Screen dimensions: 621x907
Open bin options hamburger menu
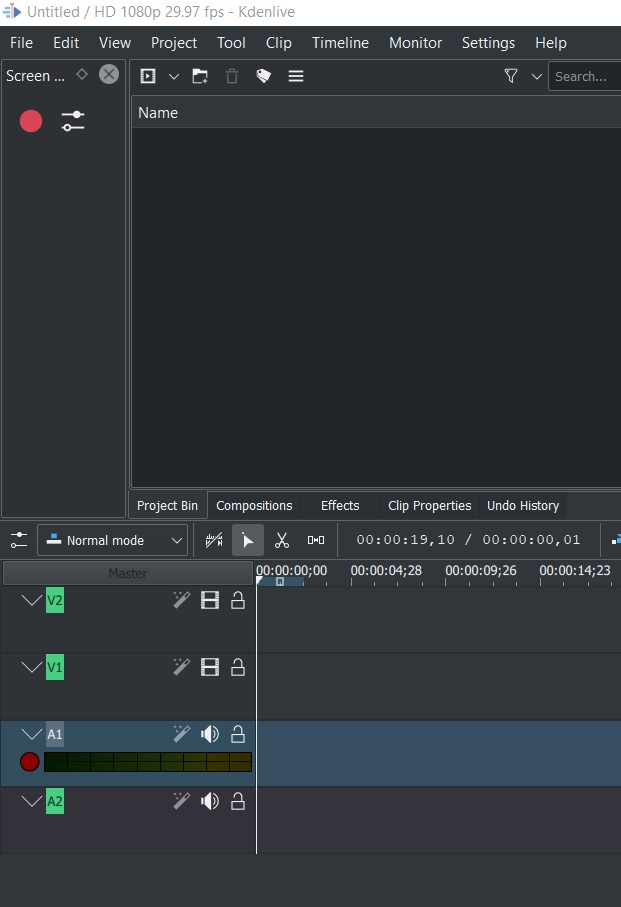pos(296,76)
